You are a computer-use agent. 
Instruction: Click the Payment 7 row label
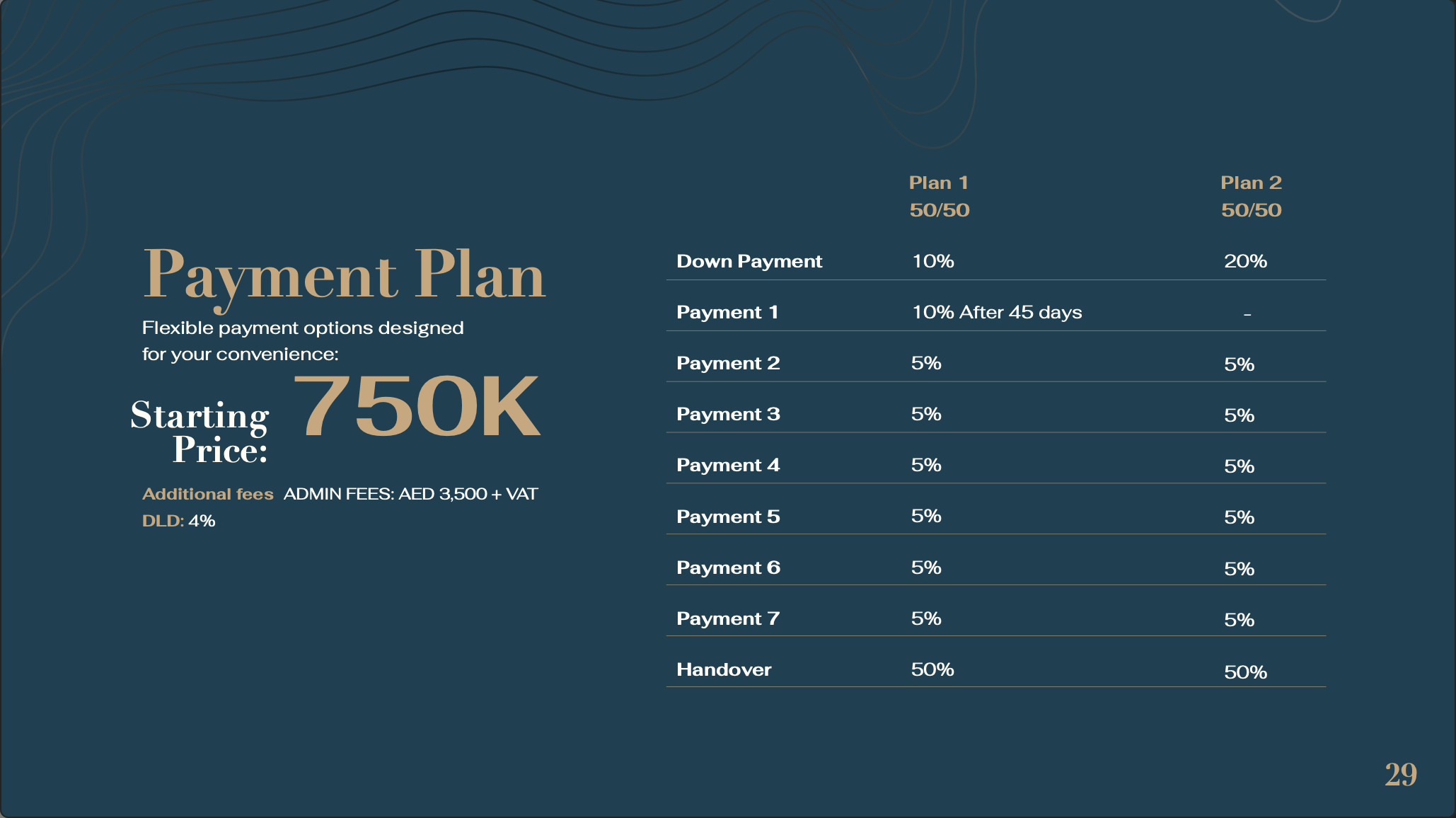(x=728, y=618)
